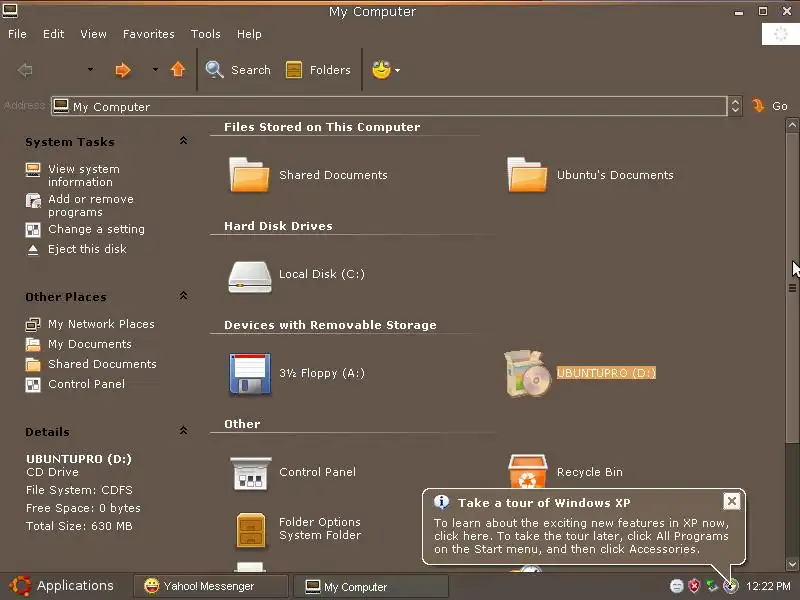Open My Network Places link
Viewport: 800px width, 600px height.
pyautogui.click(x=101, y=324)
